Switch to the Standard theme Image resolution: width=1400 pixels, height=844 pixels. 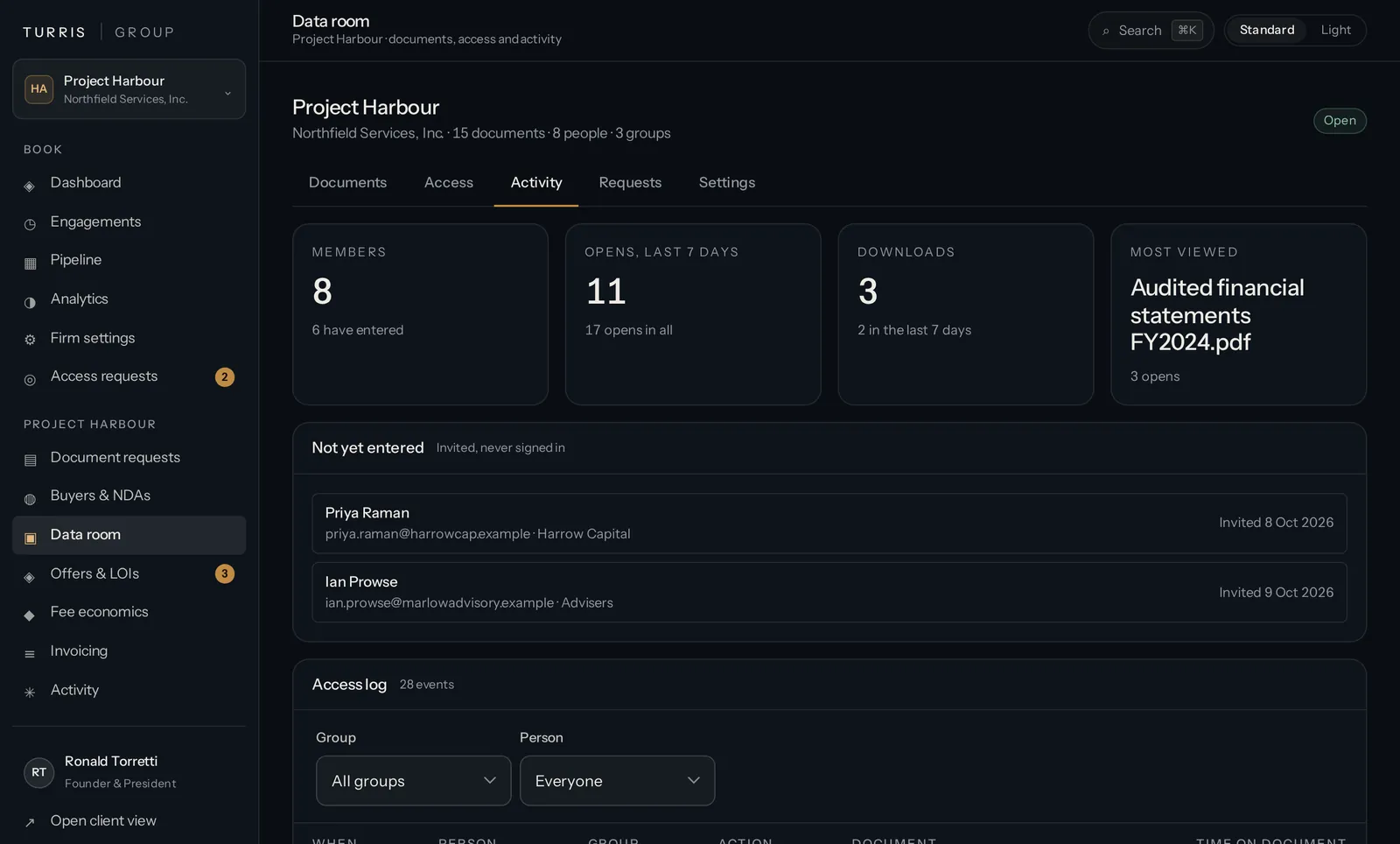click(1266, 31)
